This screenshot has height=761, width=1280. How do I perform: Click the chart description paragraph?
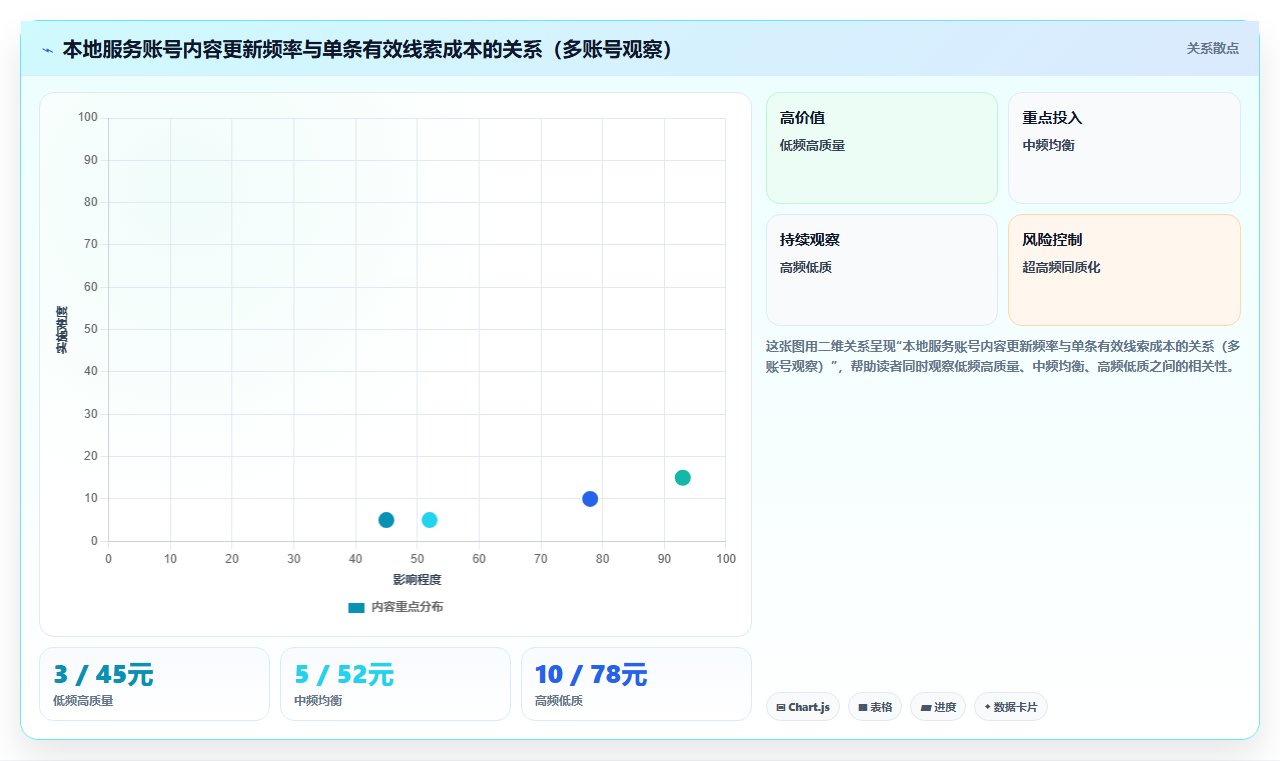point(1003,356)
